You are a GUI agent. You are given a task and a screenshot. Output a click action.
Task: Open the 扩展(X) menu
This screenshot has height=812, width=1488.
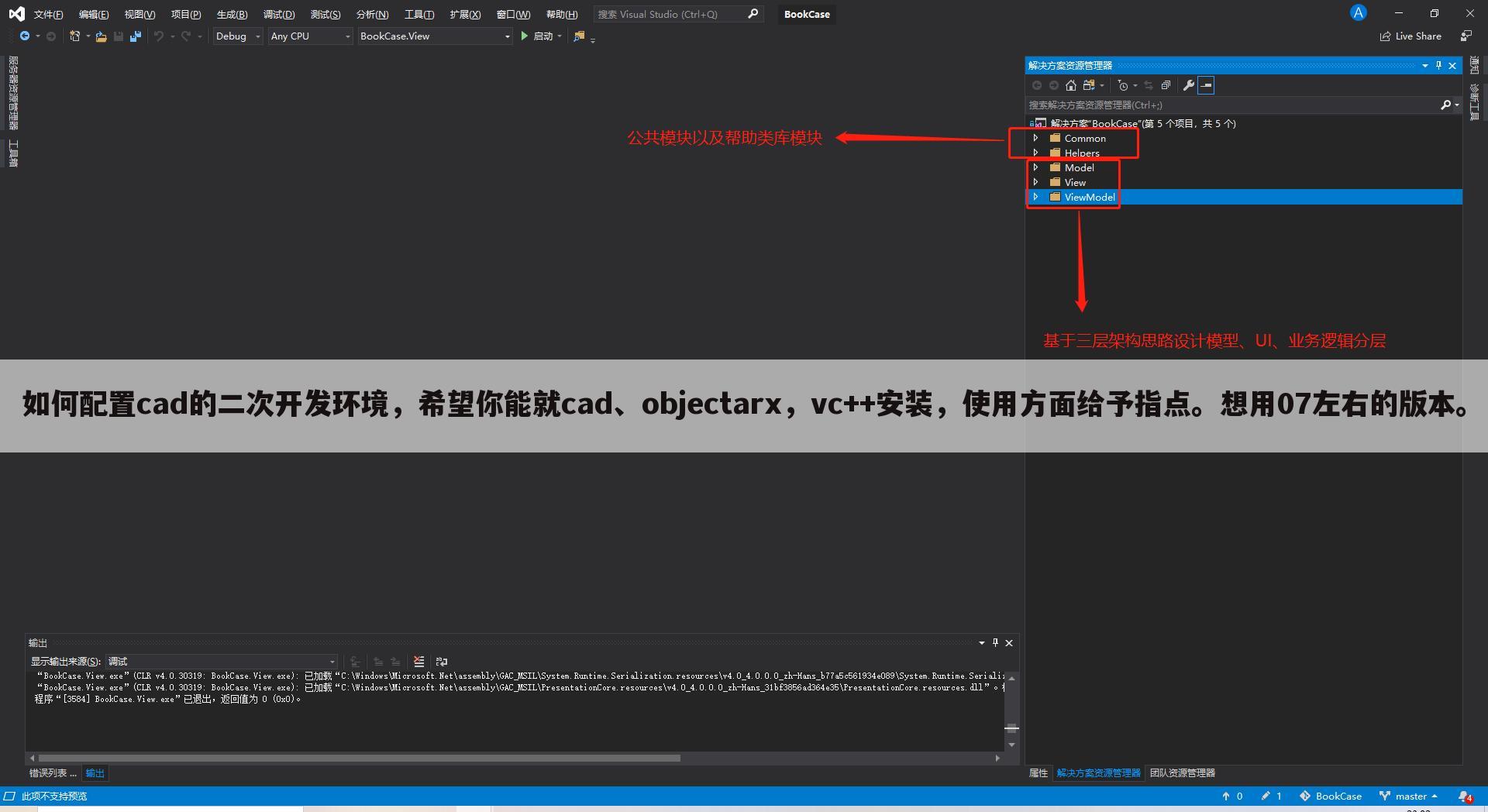tap(465, 14)
